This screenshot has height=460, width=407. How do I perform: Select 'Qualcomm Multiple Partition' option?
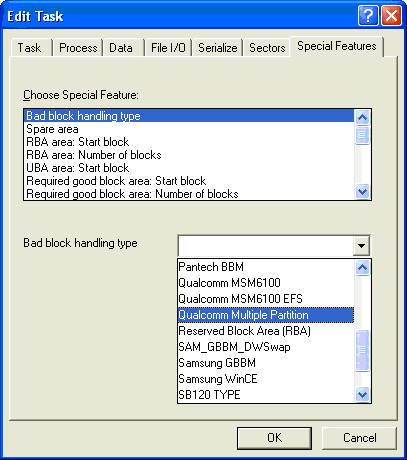coord(266,315)
